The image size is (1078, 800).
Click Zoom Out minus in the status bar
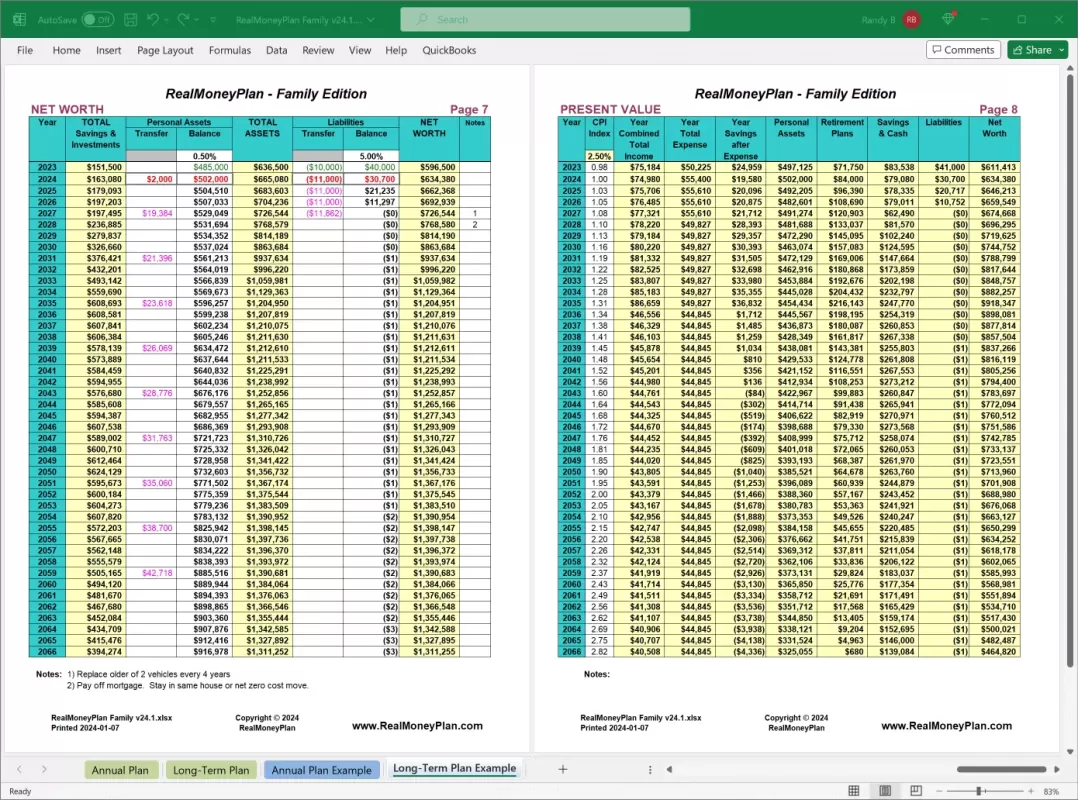(936, 790)
